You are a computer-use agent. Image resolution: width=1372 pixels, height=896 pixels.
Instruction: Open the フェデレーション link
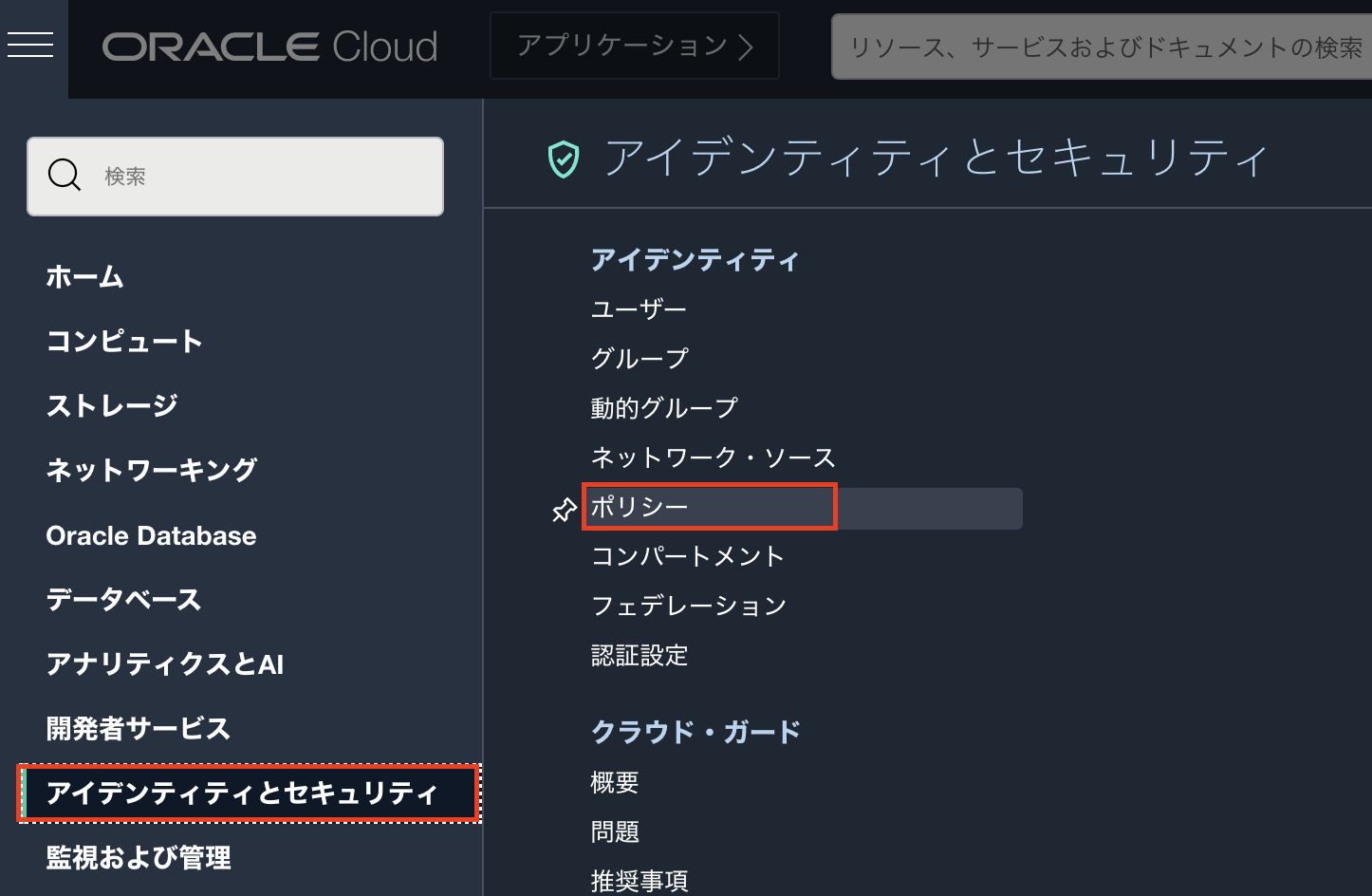(x=689, y=606)
